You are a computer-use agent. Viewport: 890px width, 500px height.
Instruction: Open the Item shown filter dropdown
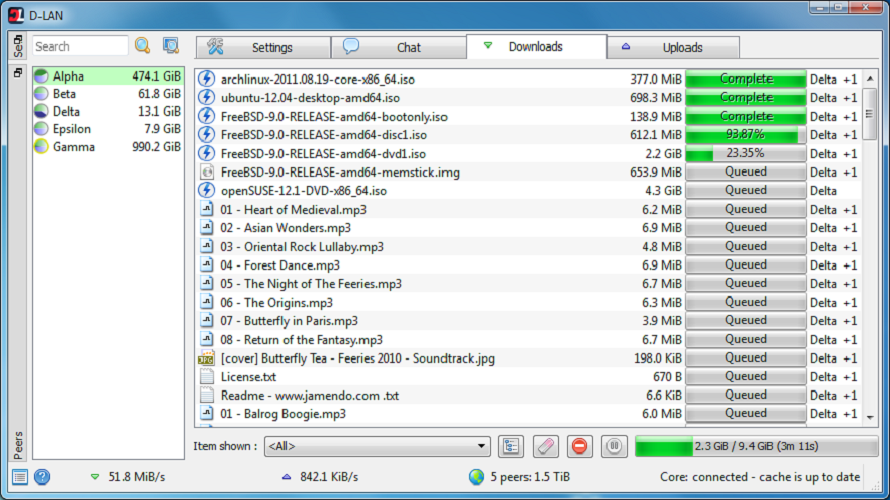(x=377, y=446)
